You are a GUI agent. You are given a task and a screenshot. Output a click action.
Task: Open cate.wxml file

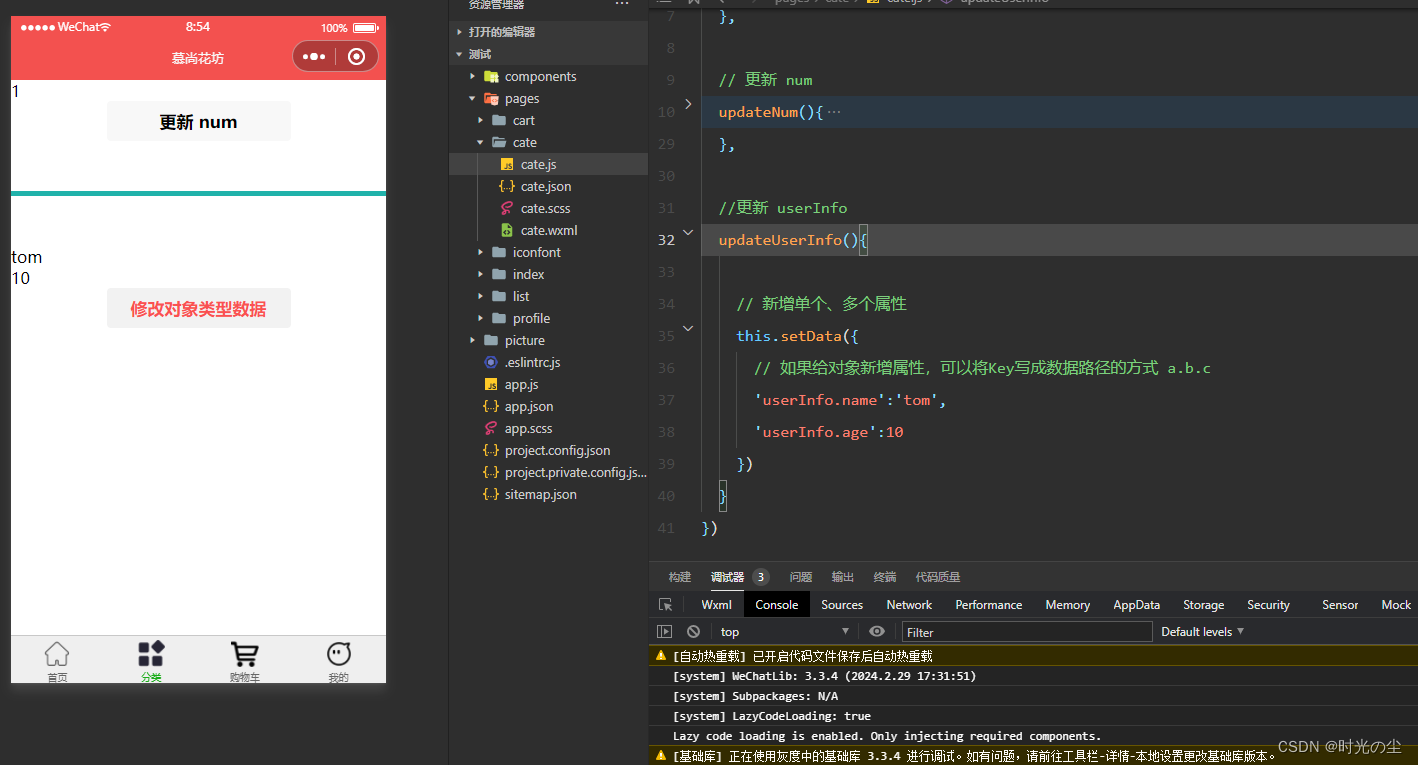pyautogui.click(x=548, y=230)
